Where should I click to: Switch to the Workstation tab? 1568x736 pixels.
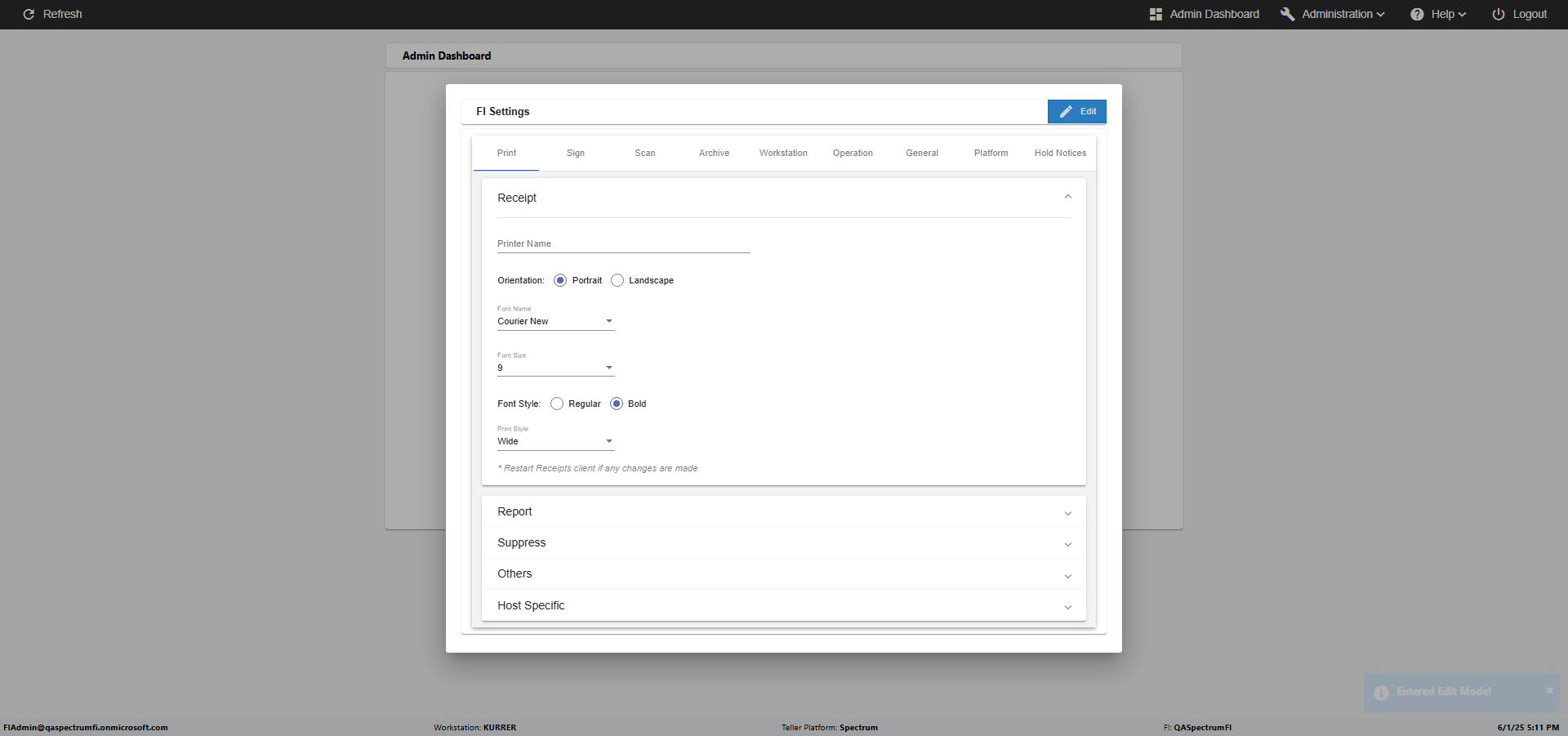click(x=783, y=153)
